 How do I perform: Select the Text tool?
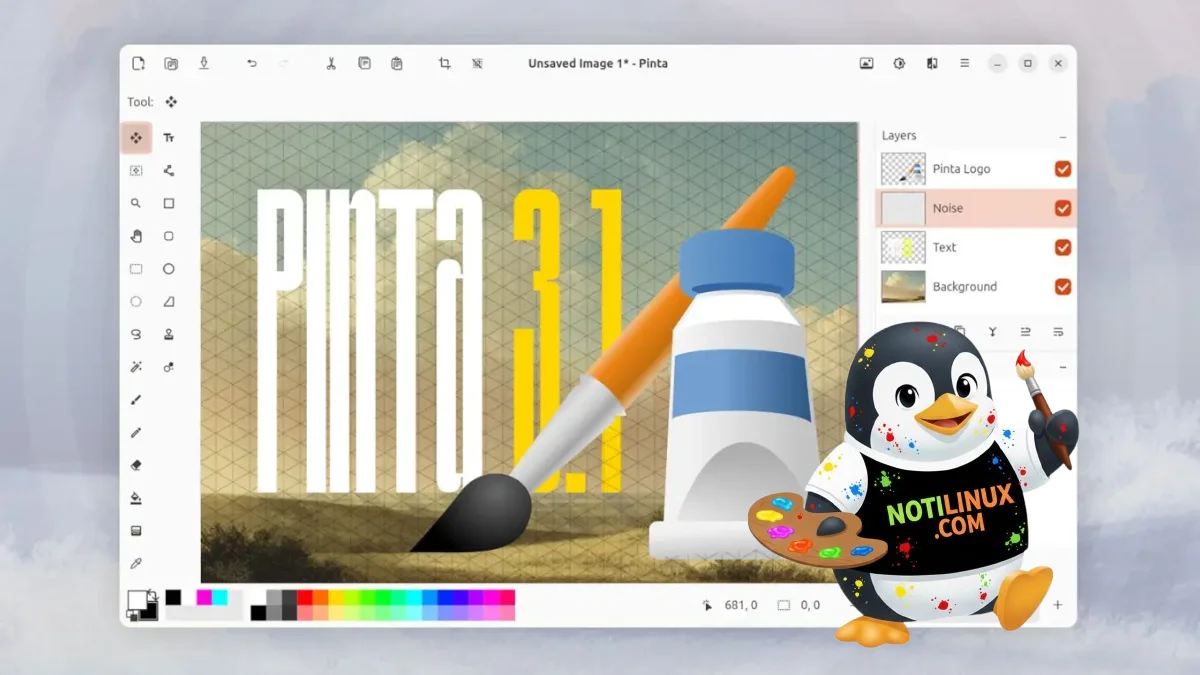tap(169, 138)
